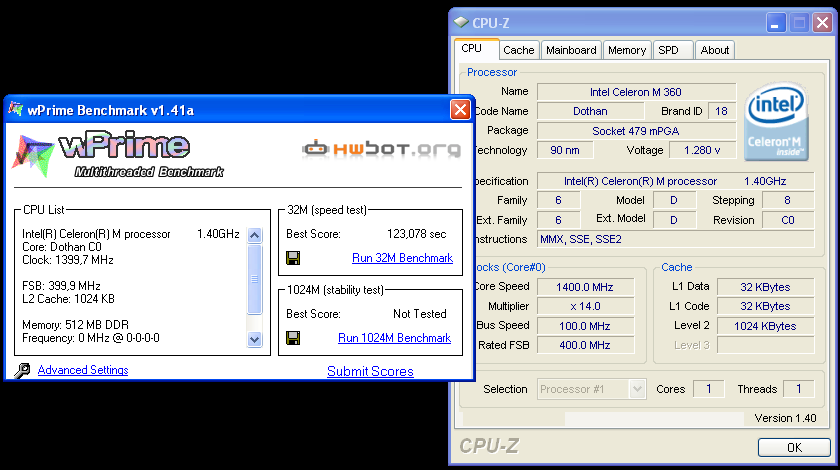Click the Specification field in CPU-Z
The height and width of the screenshot is (470, 840).
(x=676, y=181)
